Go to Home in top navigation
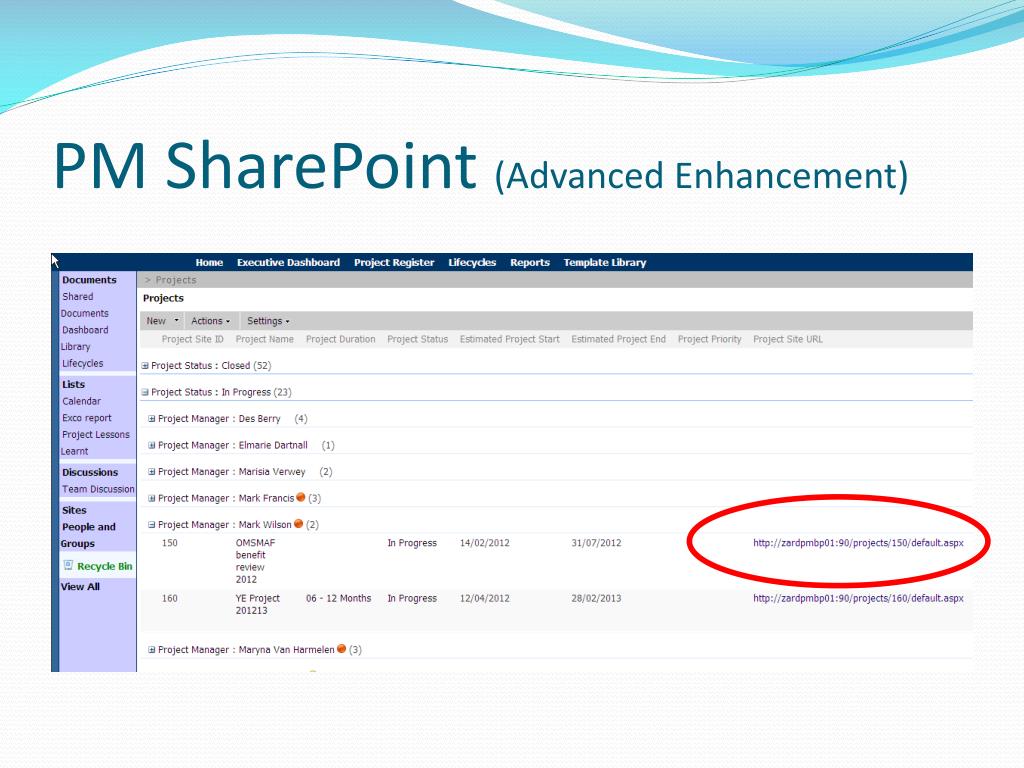The image size is (1024, 768). pos(209,263)
